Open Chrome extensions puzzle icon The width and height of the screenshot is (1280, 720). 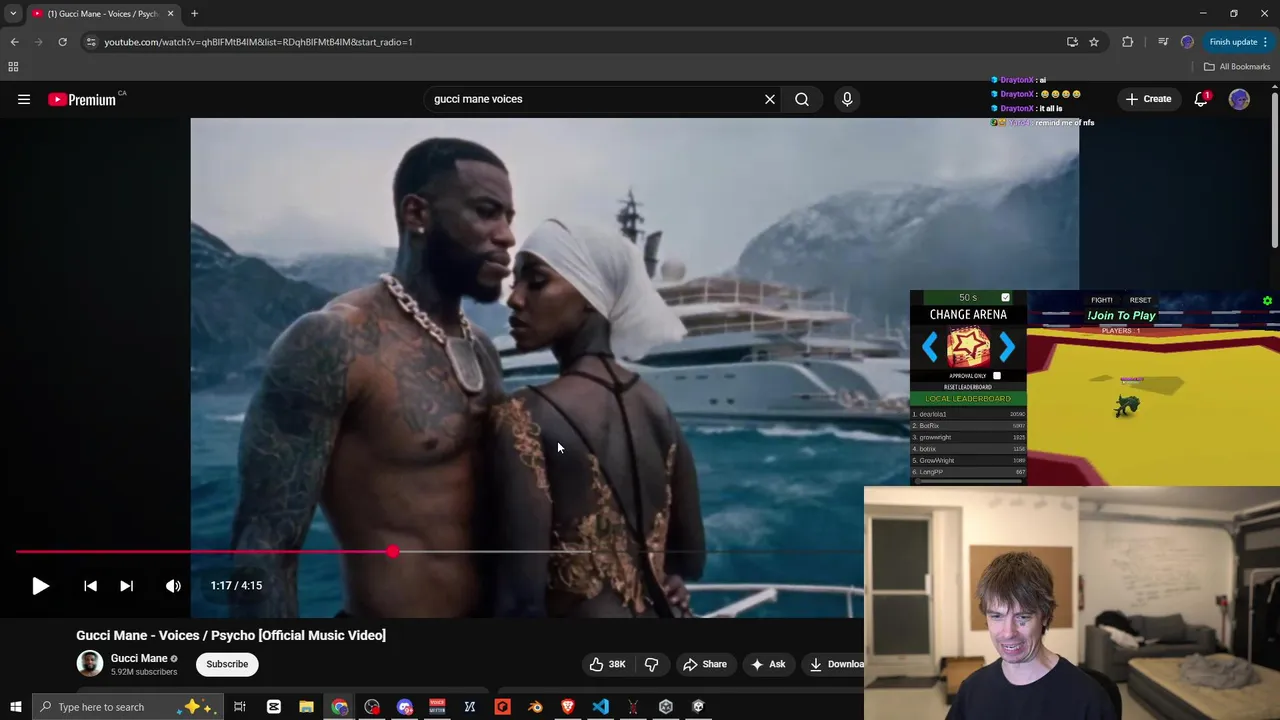coord(1128,42)
